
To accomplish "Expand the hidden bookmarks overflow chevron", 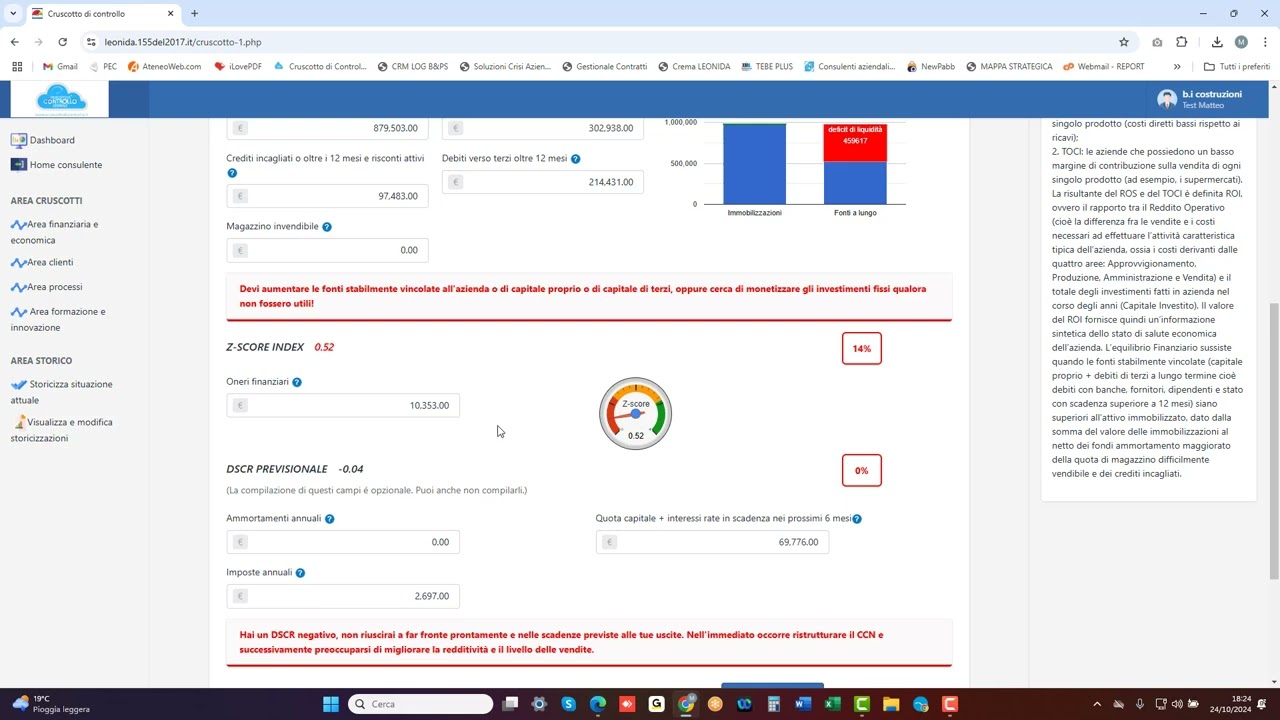I will [1177, 67].
